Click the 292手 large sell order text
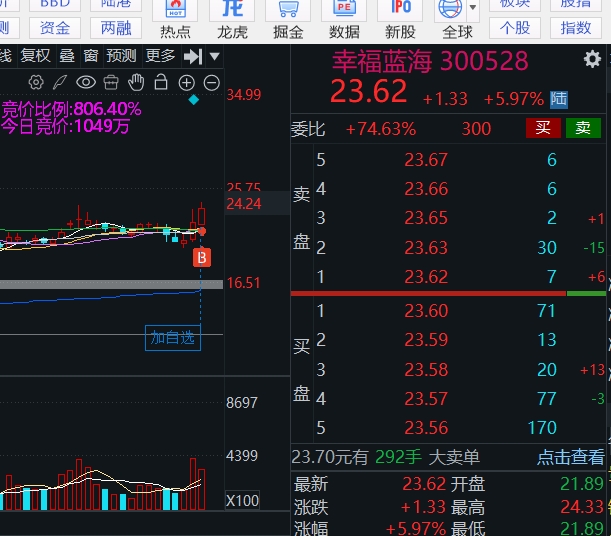Screen dimensions: 611x536 [x=398, y=457]
